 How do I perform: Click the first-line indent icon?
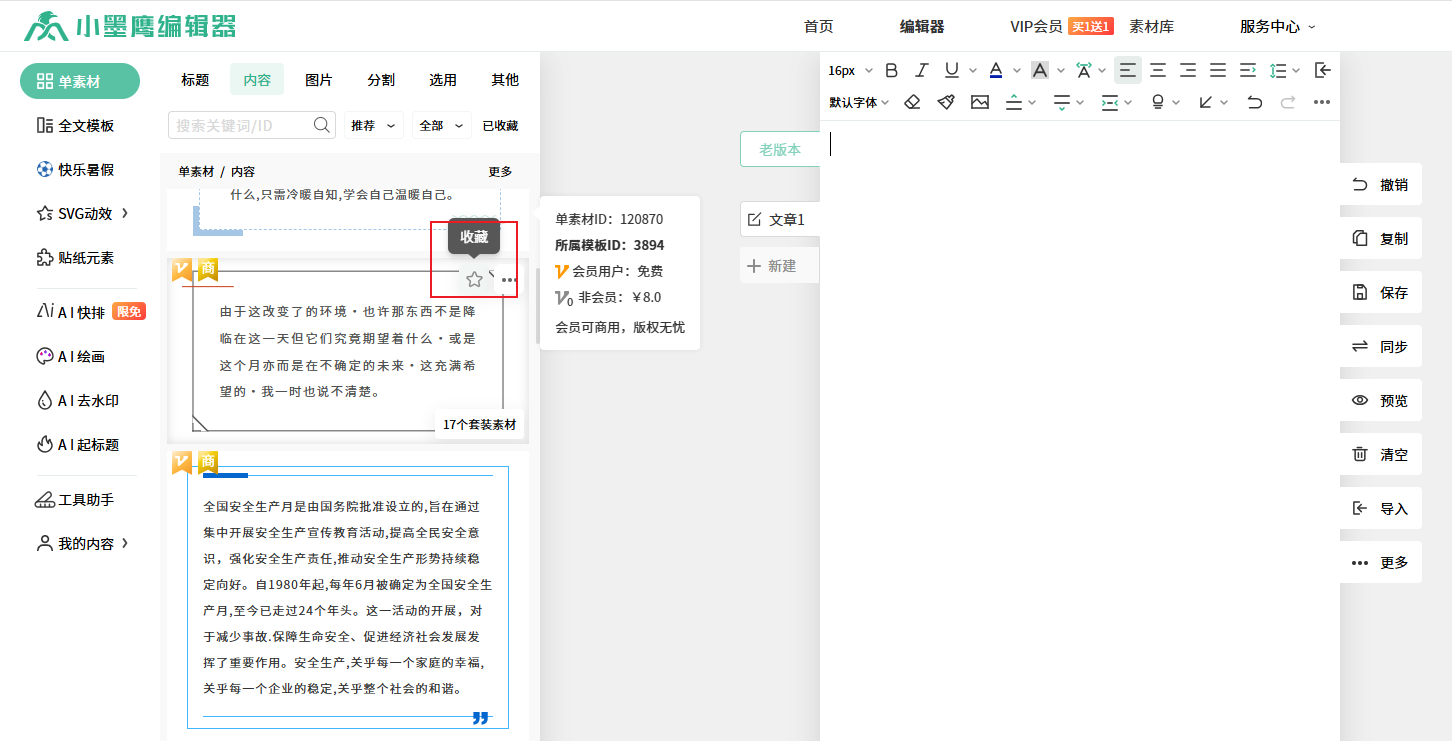(x=1248, y=70)
